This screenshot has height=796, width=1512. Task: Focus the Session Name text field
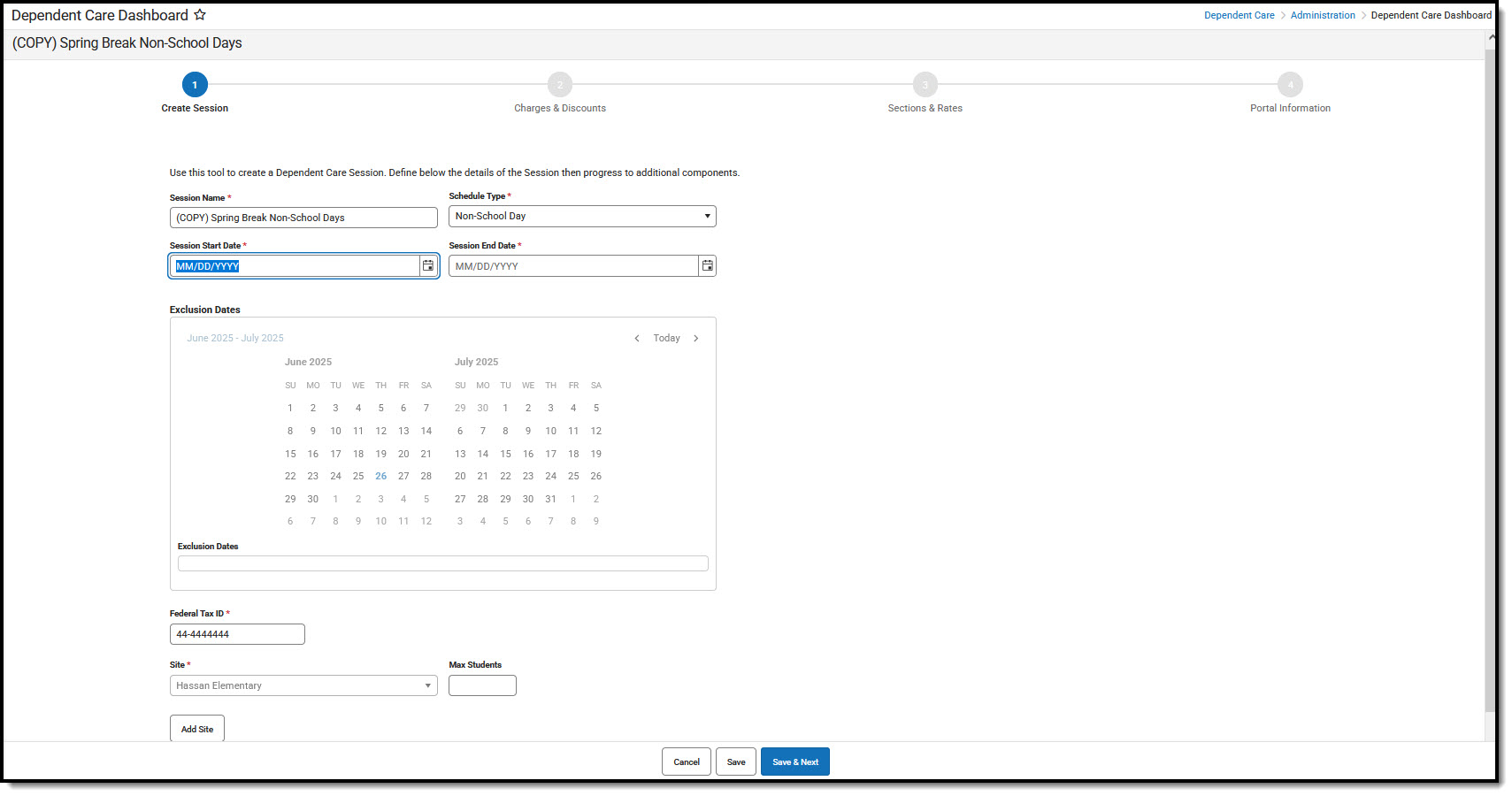(x=303, y=218)
